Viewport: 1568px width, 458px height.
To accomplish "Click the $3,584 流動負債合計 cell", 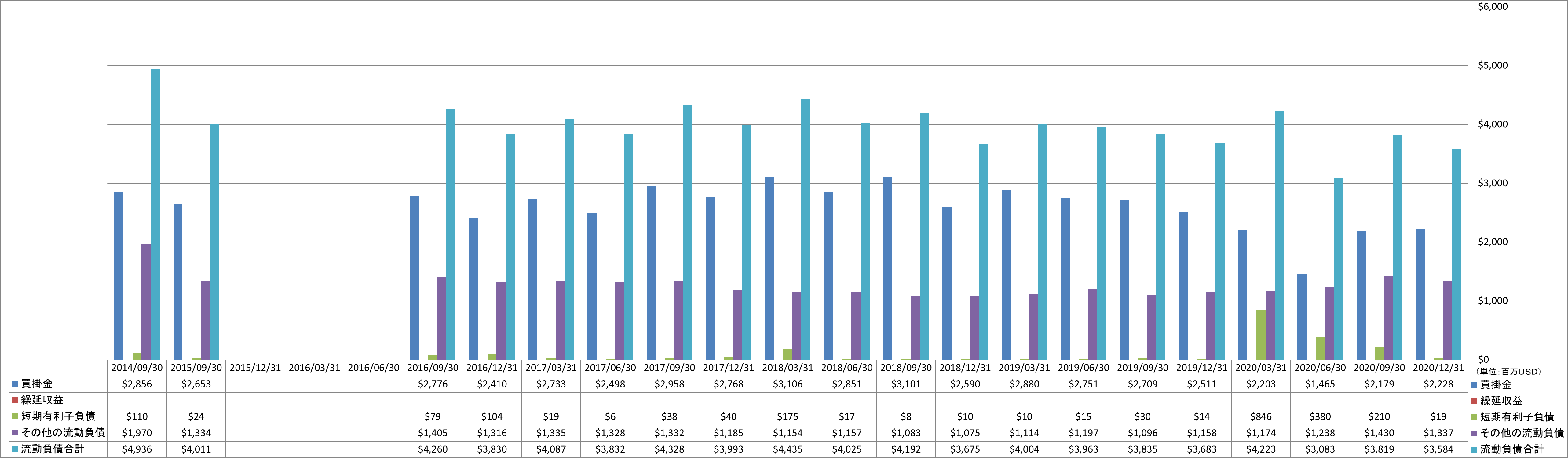I will 1438,449.
